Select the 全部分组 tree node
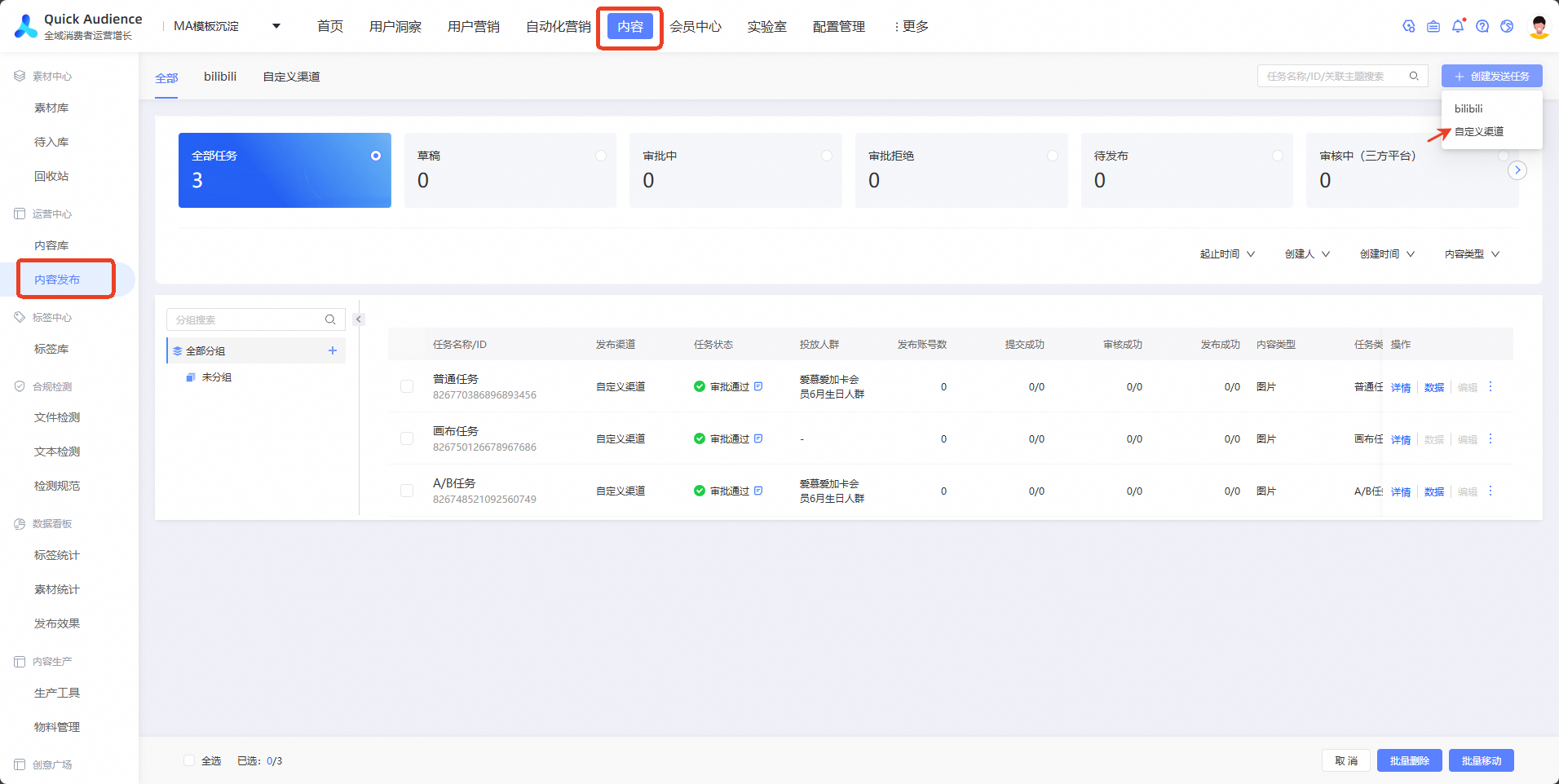Screen dimensions: 1559x784 coord(256,350)
